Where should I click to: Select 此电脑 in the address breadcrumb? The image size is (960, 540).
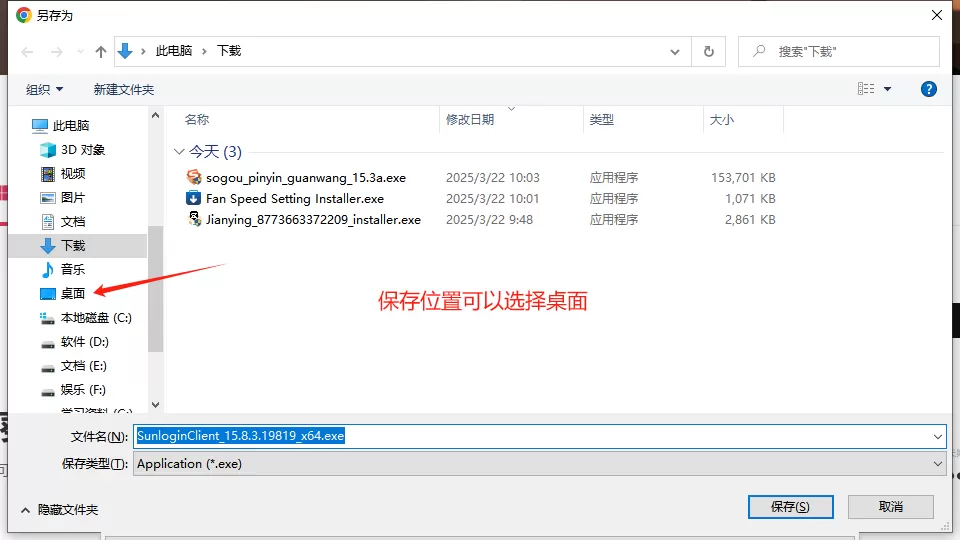pyautogui.click(x=174, y=51)
